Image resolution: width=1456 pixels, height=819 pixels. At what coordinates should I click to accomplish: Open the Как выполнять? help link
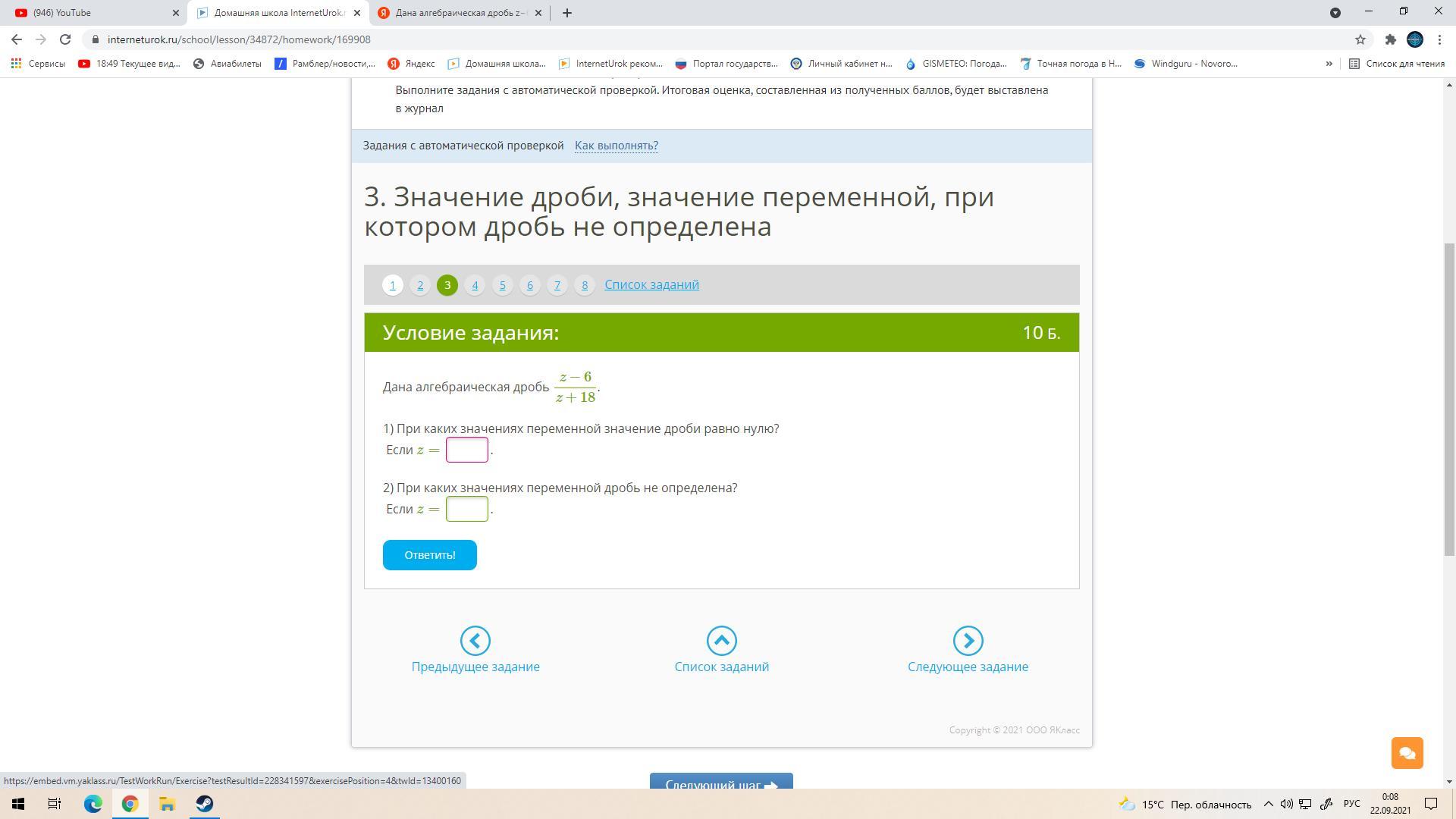(x=616, y=146)
